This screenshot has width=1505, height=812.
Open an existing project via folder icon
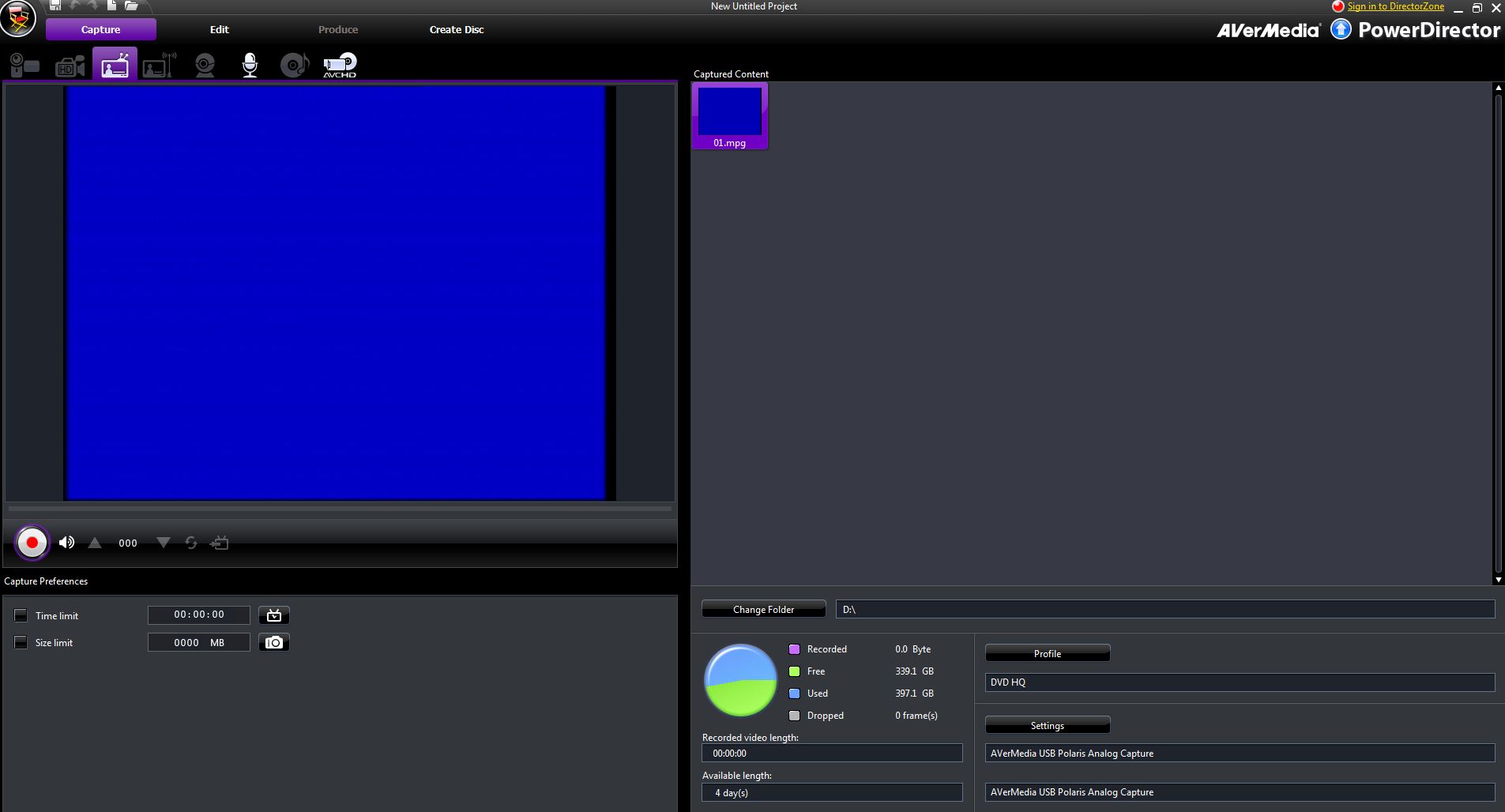pos(131,6)
